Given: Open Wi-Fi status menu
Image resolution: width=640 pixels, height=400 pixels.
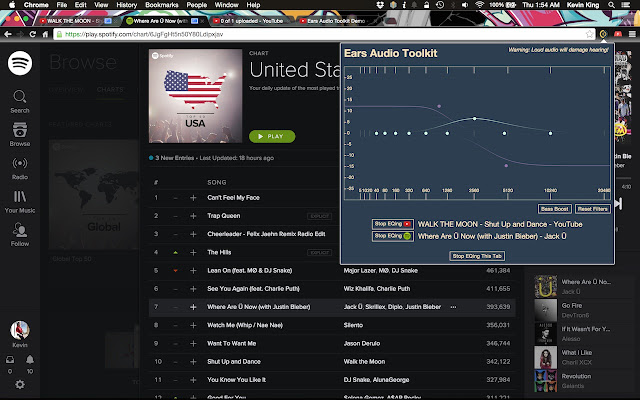Looking at the screenshot, I should coord(480,5).
